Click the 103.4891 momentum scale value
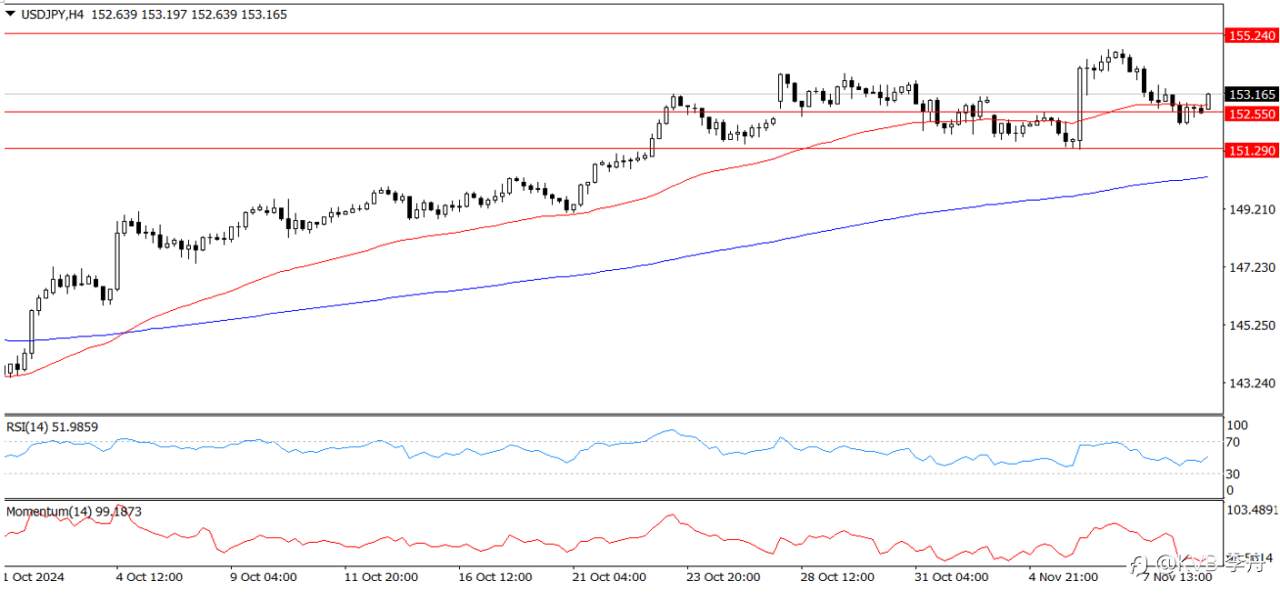The height and width of the screenshot is (601, 1280). 1253,511
